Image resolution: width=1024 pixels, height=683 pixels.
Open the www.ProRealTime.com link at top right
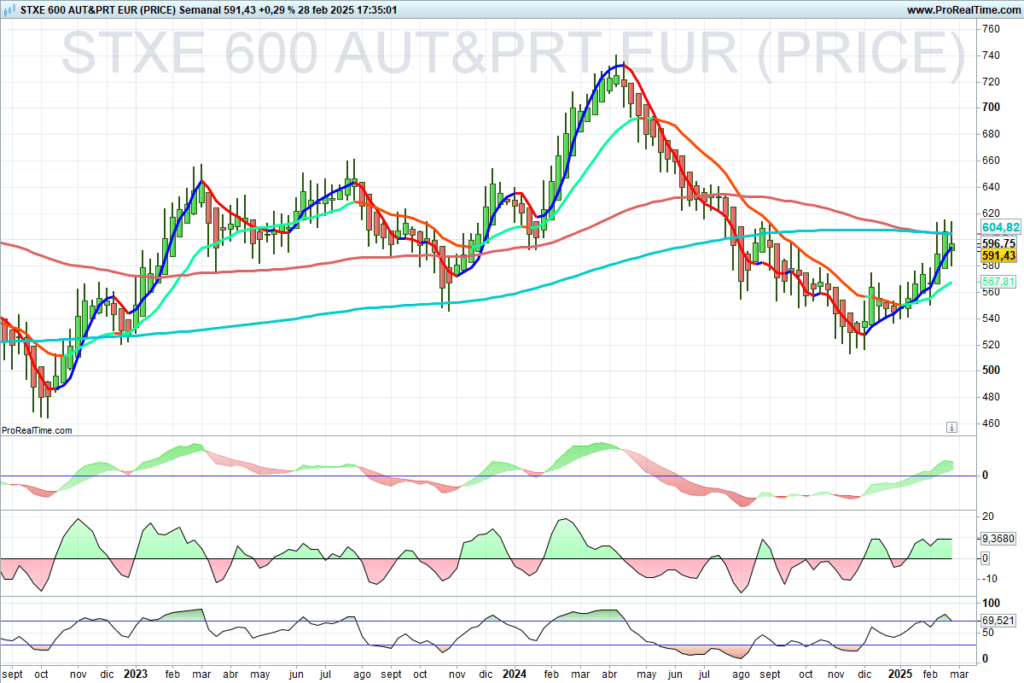coord(962,9)
